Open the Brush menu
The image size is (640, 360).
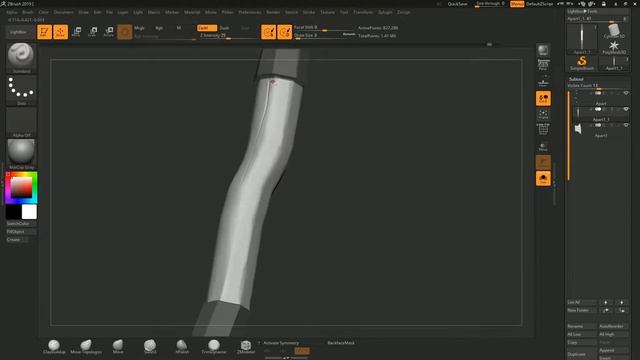(x=28, y=12)
